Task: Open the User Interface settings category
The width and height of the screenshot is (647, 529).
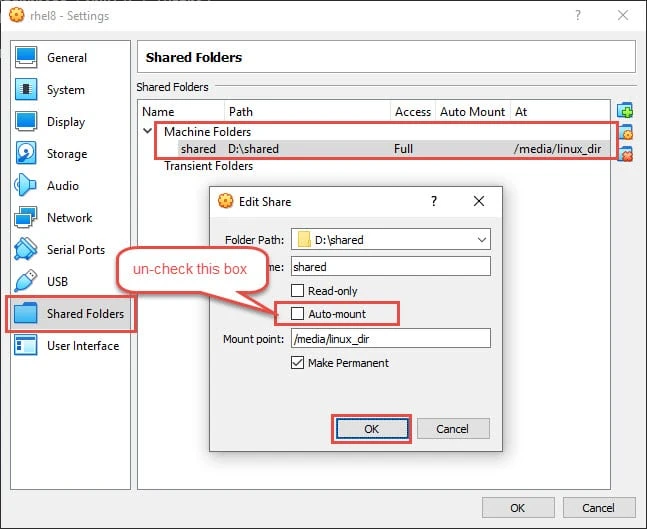Action: click(x=70, y=345)
